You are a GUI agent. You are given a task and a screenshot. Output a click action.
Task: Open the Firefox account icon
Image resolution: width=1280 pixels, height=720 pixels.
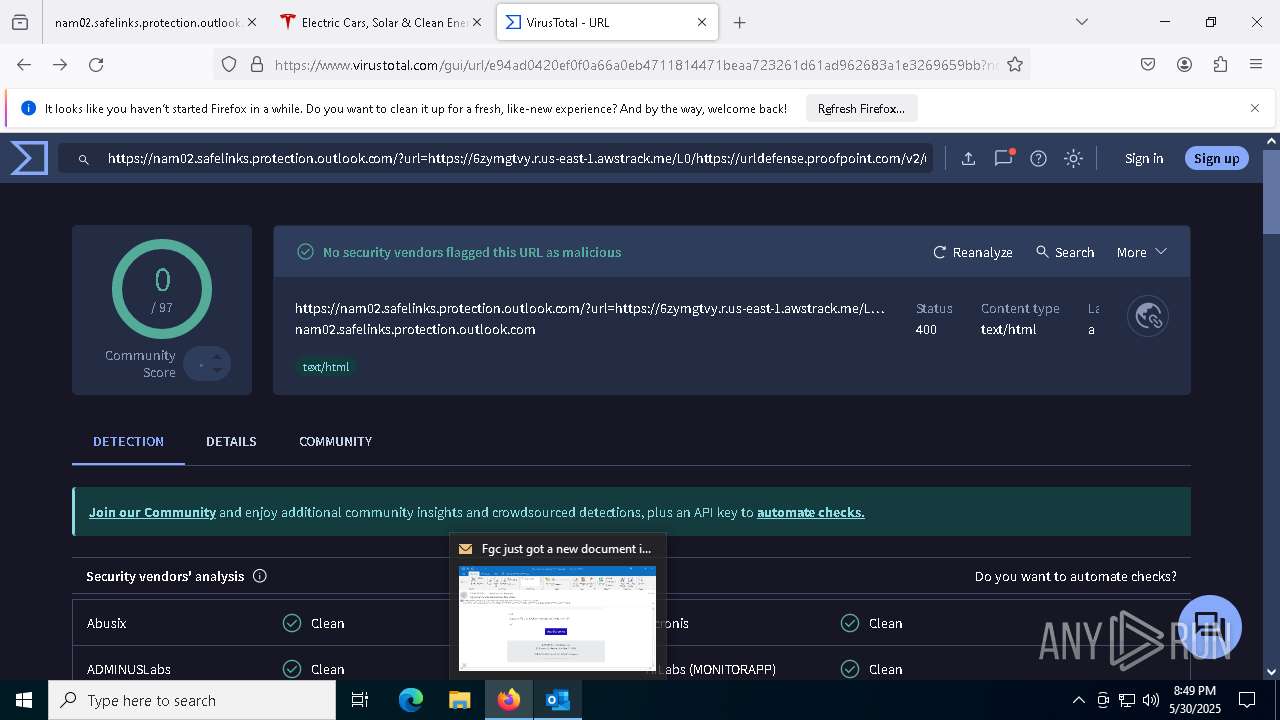pos(1184,64)
